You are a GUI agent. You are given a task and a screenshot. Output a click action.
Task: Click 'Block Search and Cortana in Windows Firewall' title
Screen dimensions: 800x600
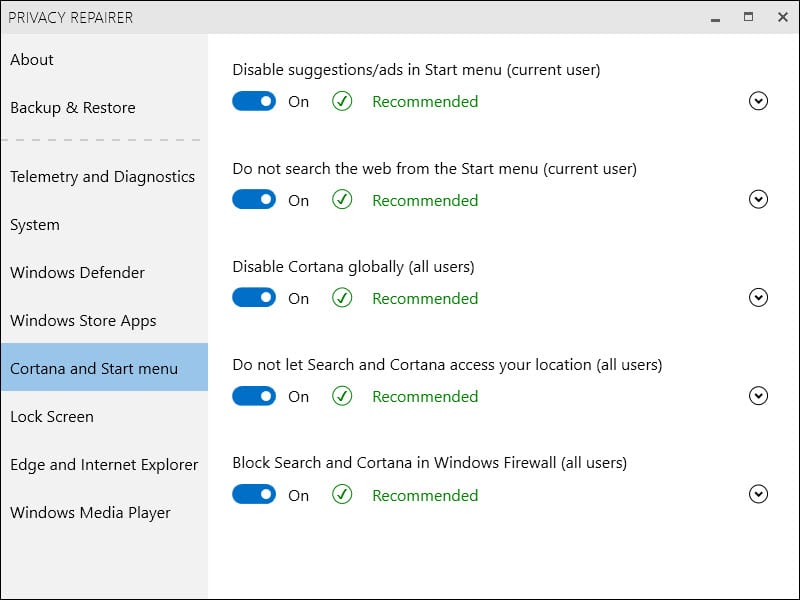coord(430,462)
